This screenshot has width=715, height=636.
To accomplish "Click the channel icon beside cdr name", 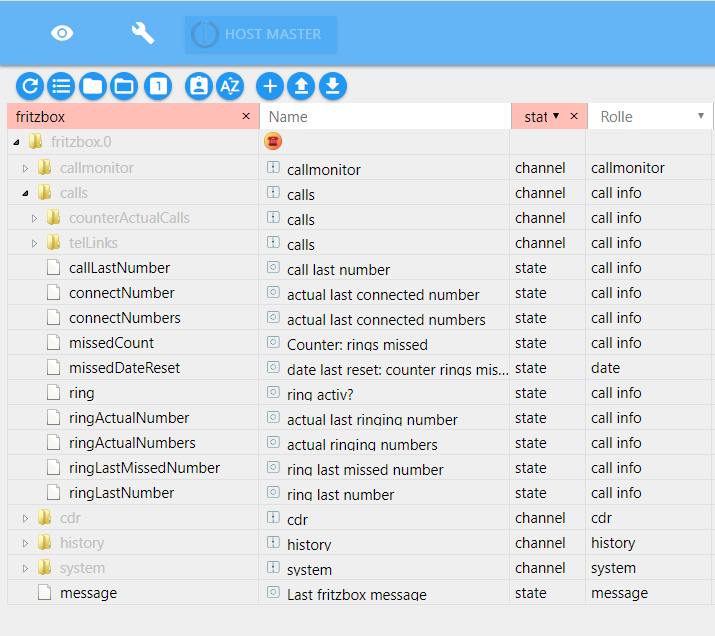I will 273,517.
